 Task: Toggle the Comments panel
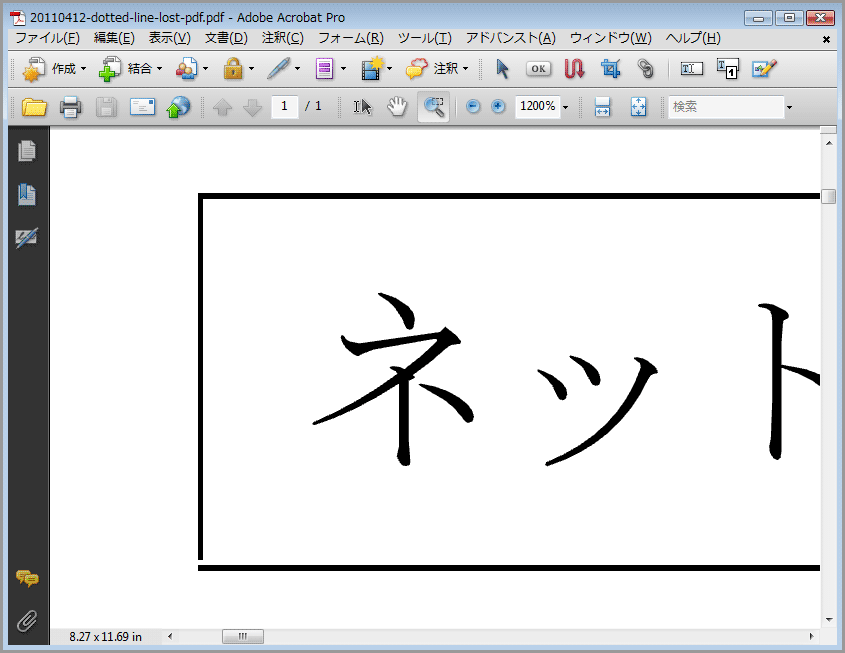click(x=27, y=578)
